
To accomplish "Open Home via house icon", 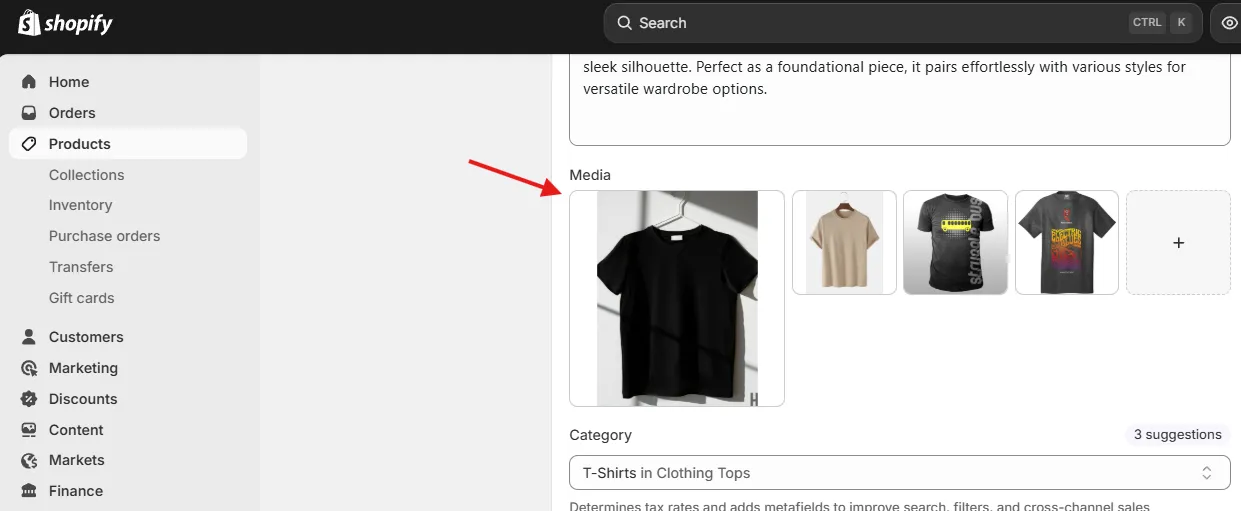I will pyautogui.click(x=29, y=82).
